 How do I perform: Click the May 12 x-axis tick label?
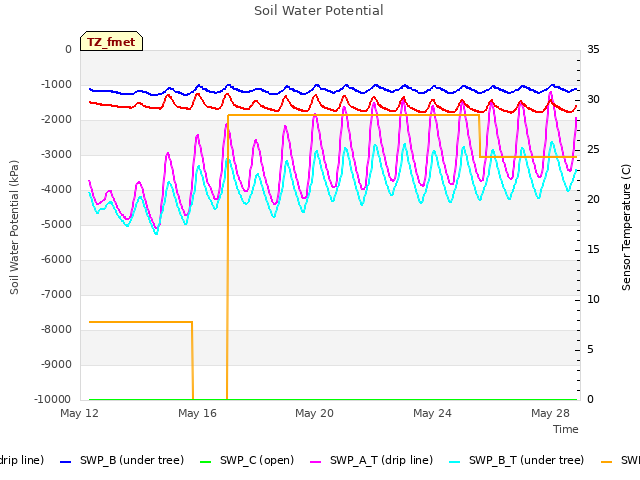[x=79, y=413]
